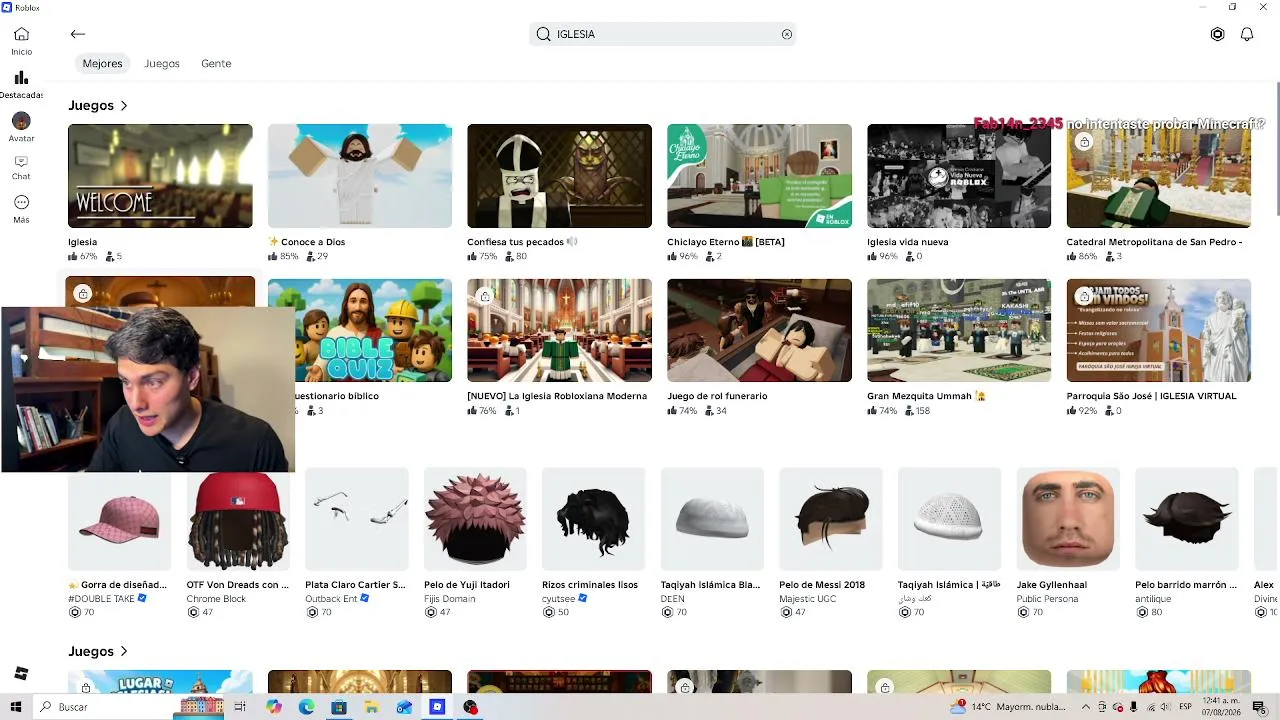Image resolution: width=1280 pixels, height=720 pixels.
Task: Show hidden system tray icons
Action: pos(1086,707)
